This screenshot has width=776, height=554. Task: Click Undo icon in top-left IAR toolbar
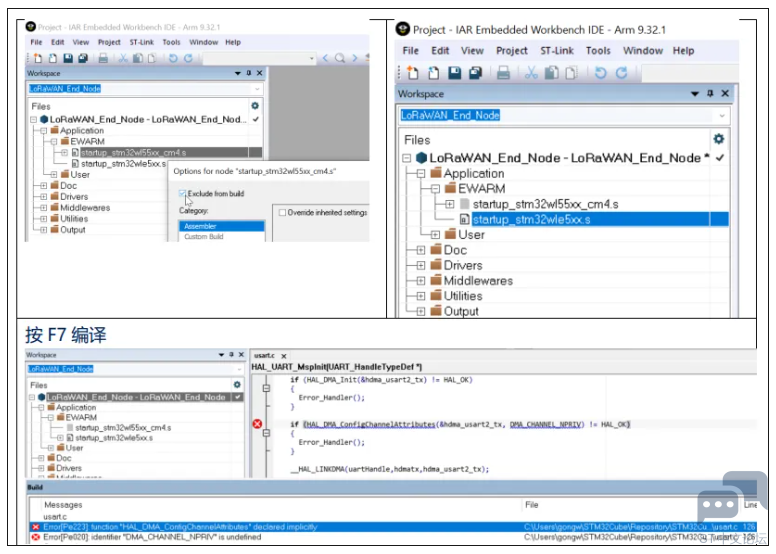(x=173, y=58)
